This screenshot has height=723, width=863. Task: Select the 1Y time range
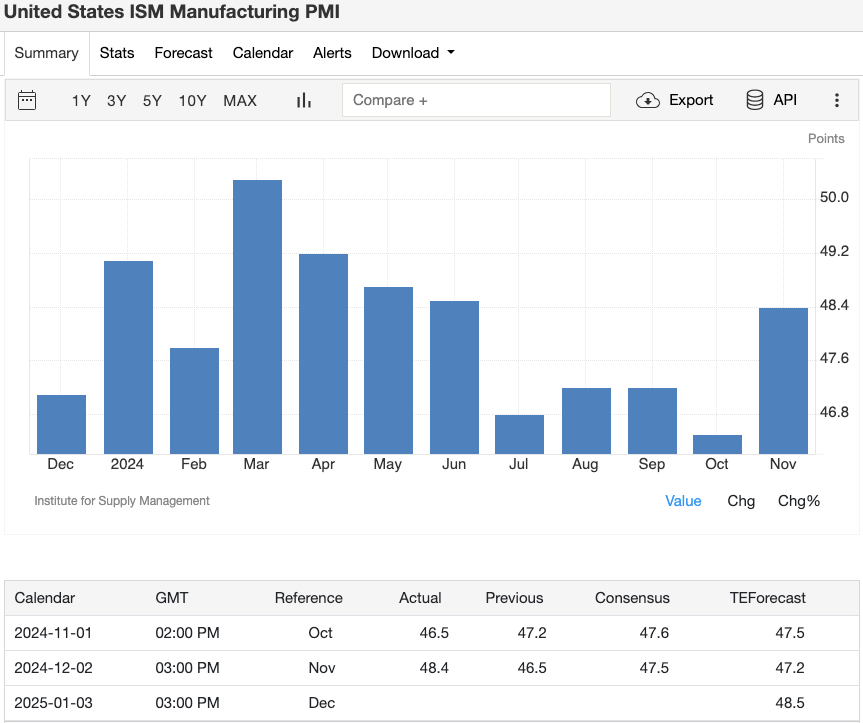81,100
